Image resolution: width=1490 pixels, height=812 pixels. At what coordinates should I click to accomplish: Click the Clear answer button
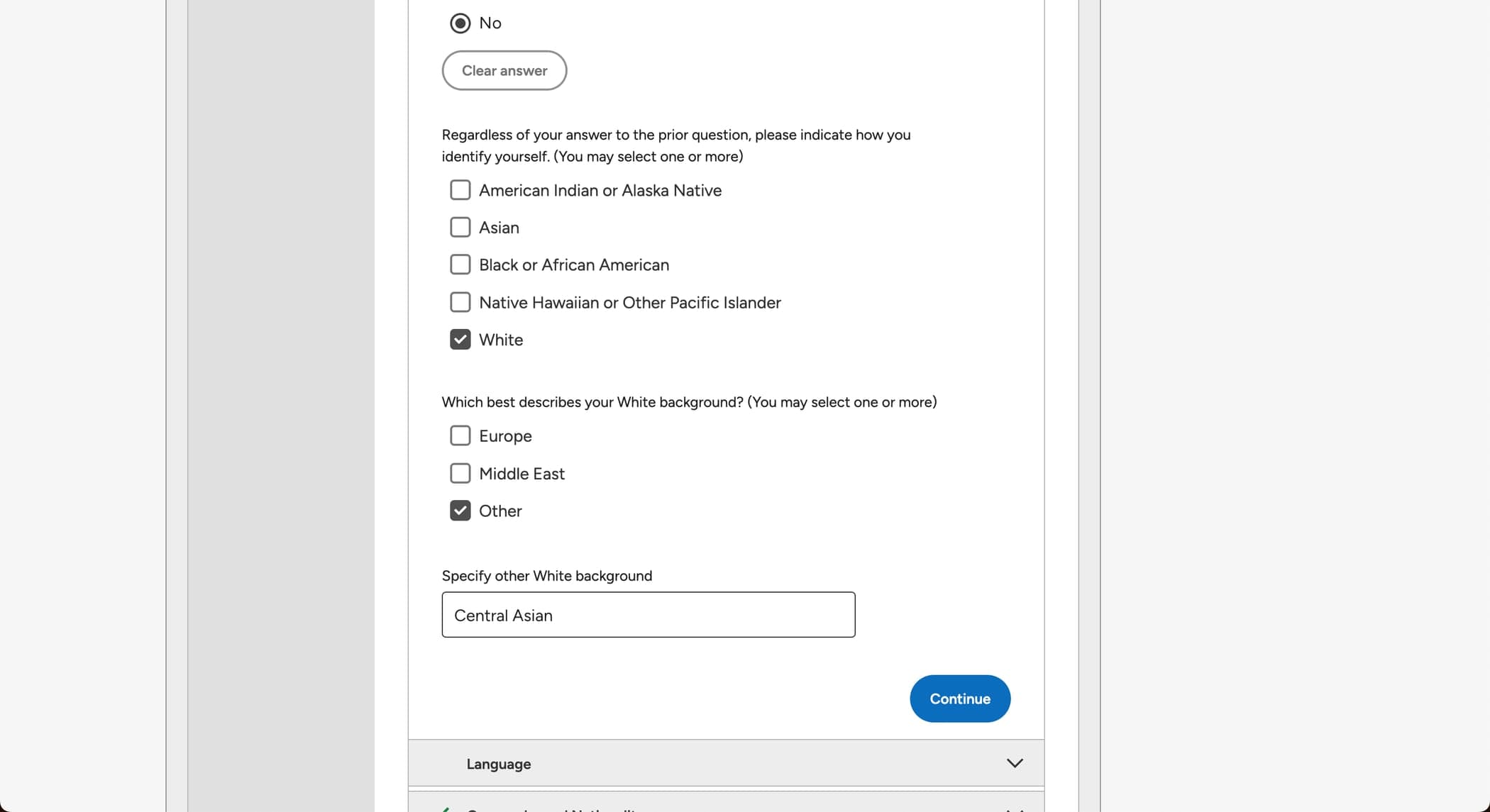click(504, 70)
